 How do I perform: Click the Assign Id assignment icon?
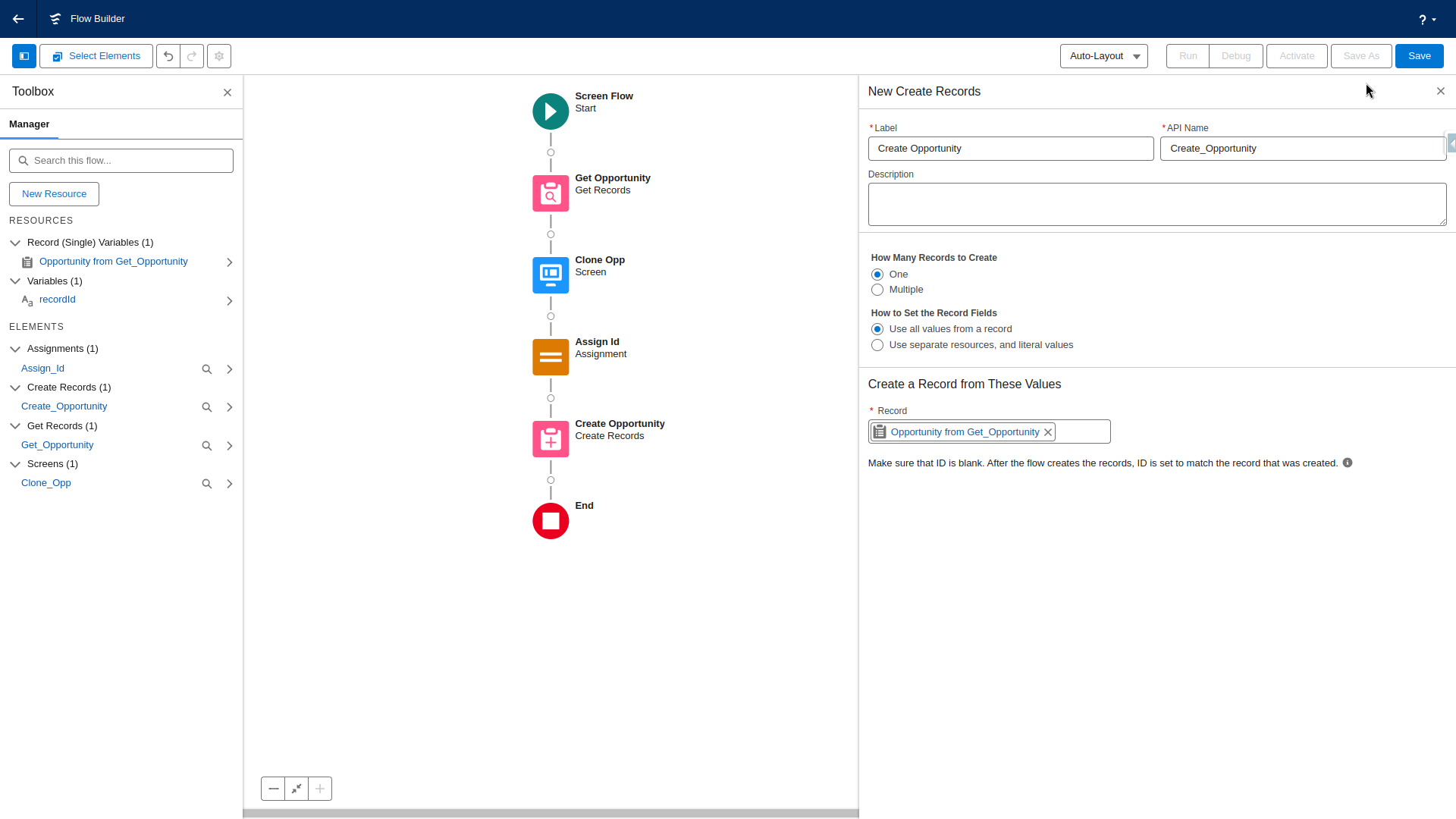551,357
